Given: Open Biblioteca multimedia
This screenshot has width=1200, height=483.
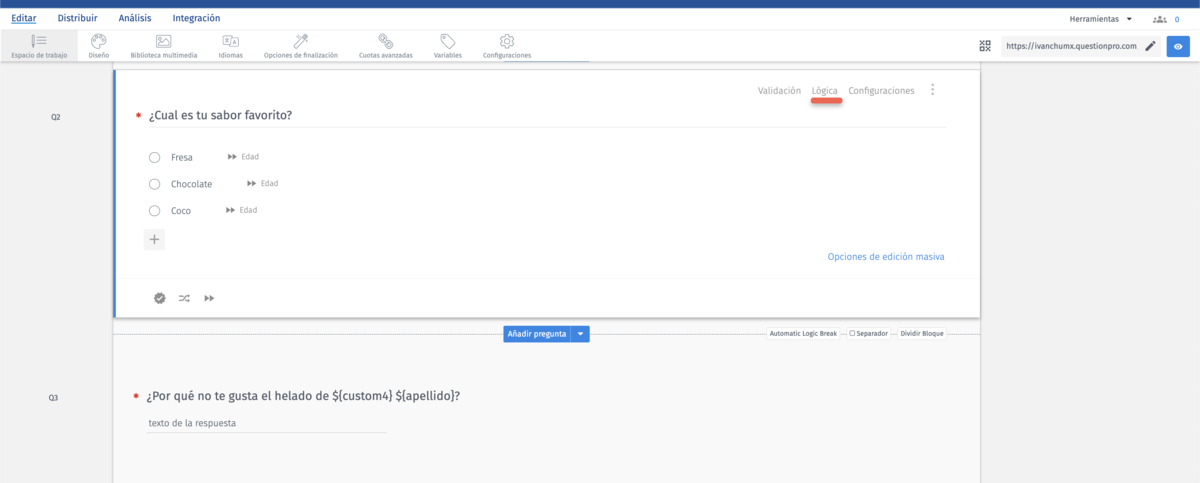Looking at the screenshot, I should click(164, 46).
